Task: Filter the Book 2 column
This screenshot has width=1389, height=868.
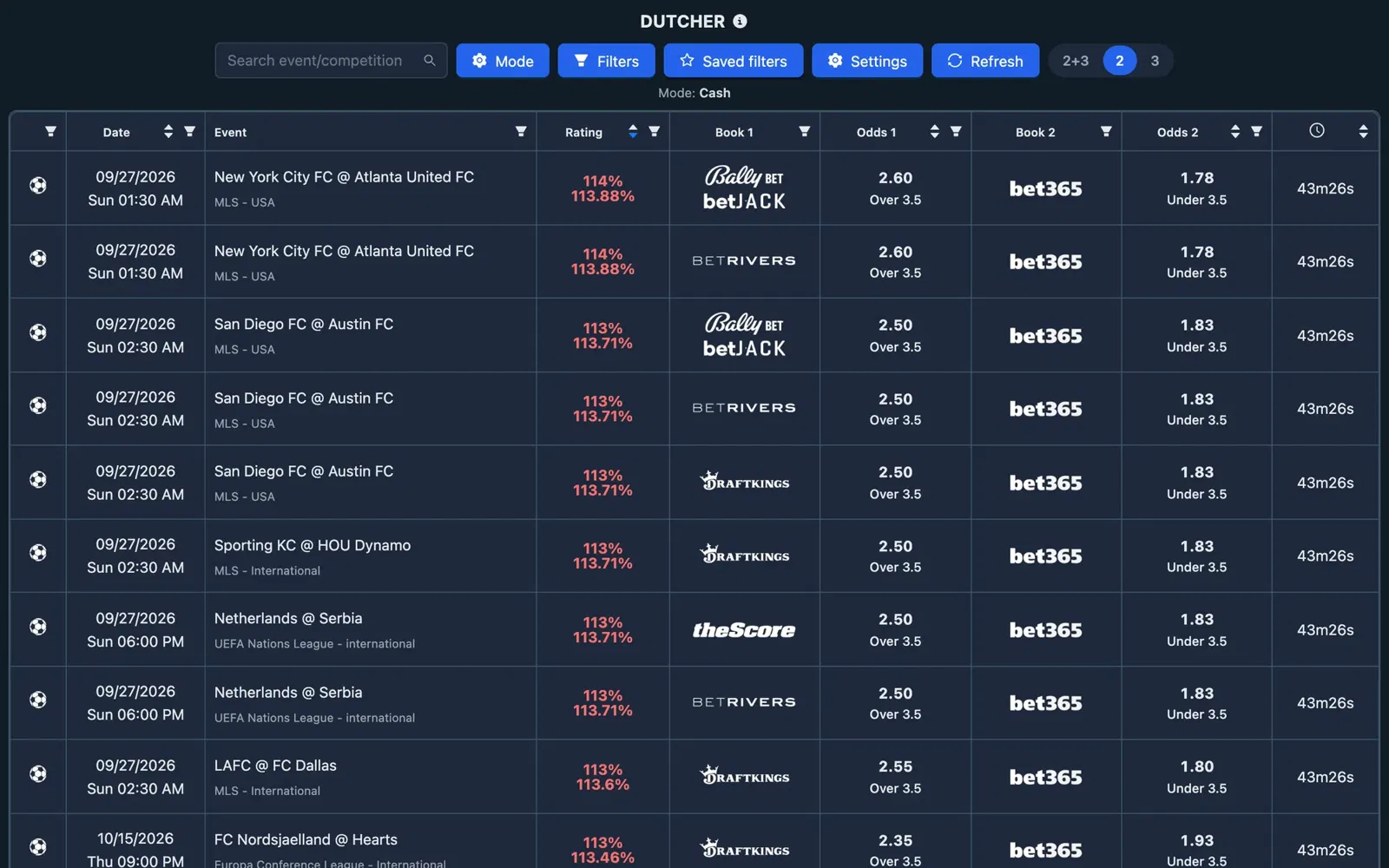Action: point(1106,132)
